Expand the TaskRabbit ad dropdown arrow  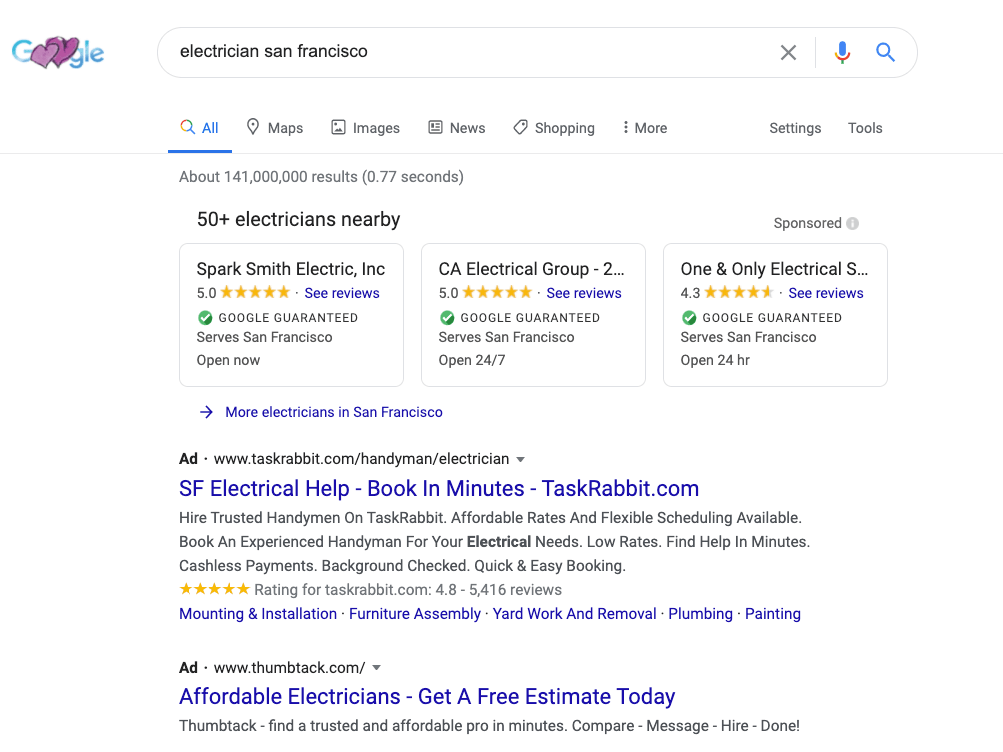520,460
